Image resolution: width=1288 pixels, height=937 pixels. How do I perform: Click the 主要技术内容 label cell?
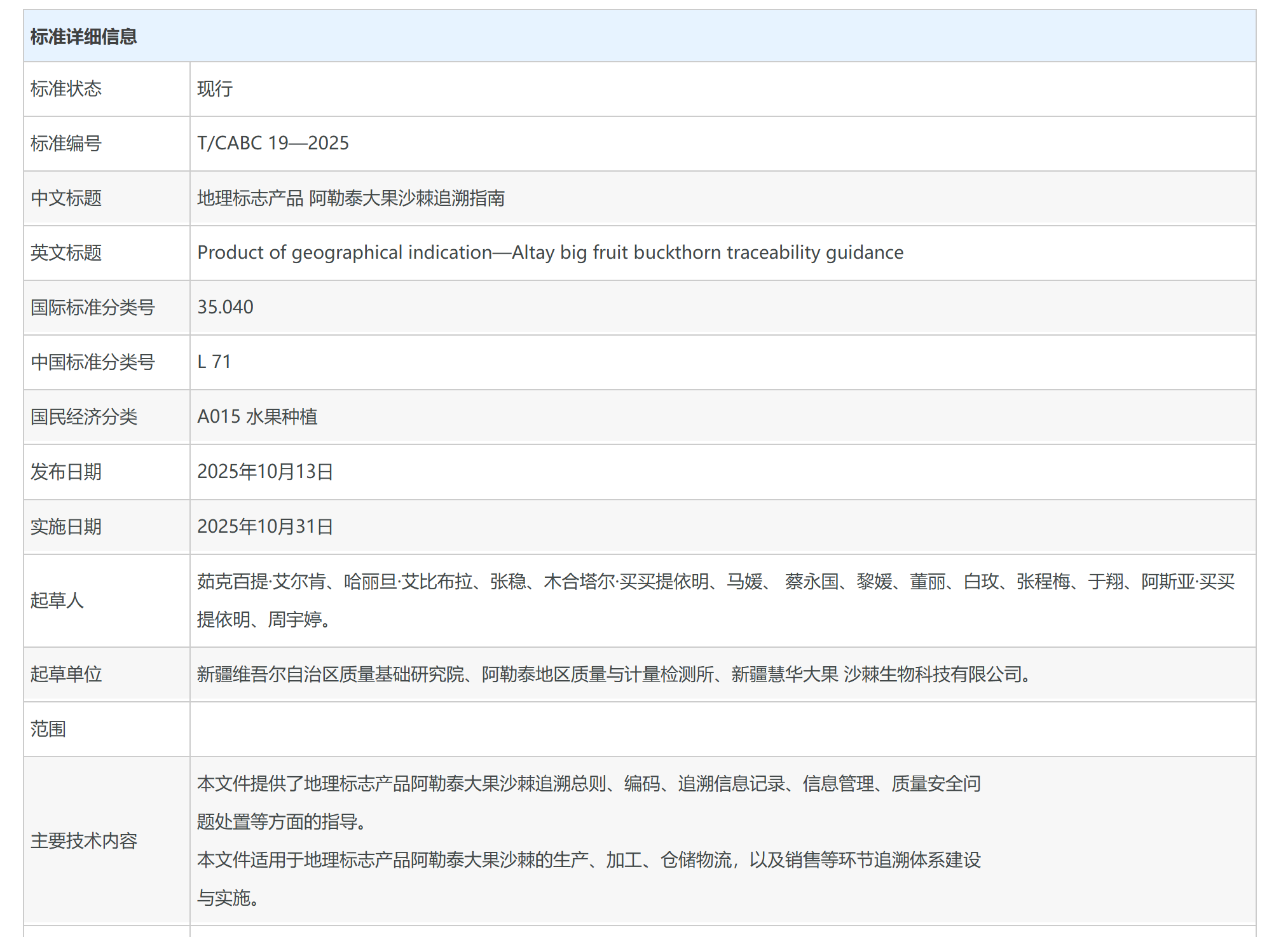click(x=84, y=841)
